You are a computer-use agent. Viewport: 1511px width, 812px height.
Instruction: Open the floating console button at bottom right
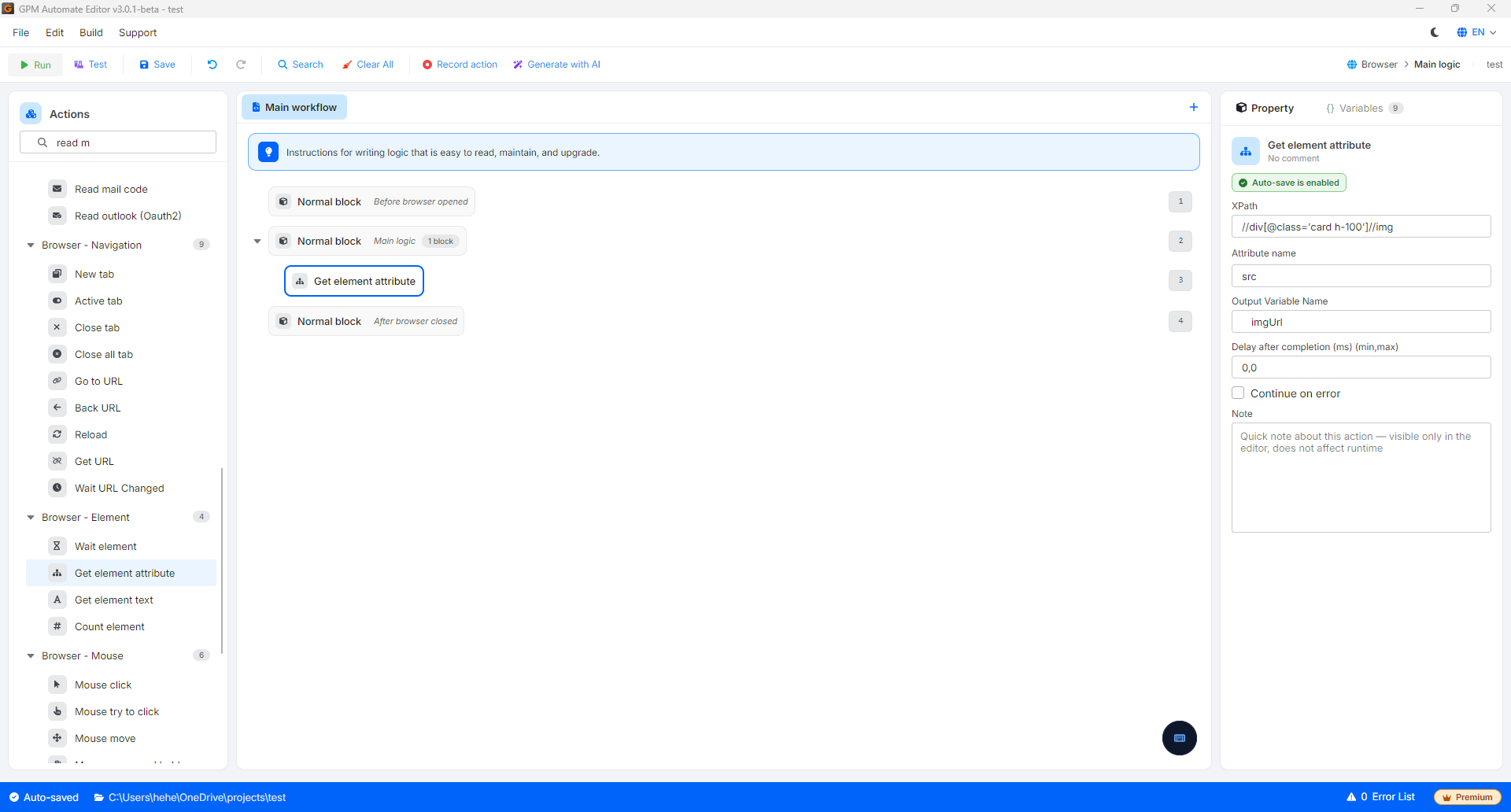[x=1180, y=738]
